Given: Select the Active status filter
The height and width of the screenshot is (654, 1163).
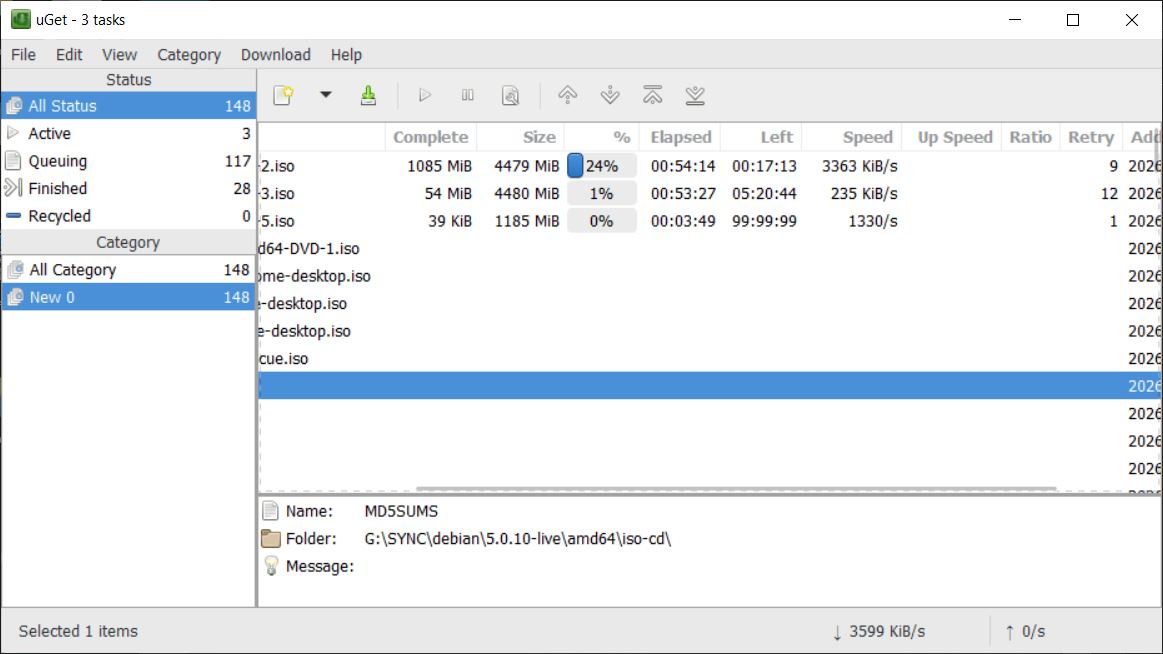Looking at the screenshot, I should (x=128, y=133).
